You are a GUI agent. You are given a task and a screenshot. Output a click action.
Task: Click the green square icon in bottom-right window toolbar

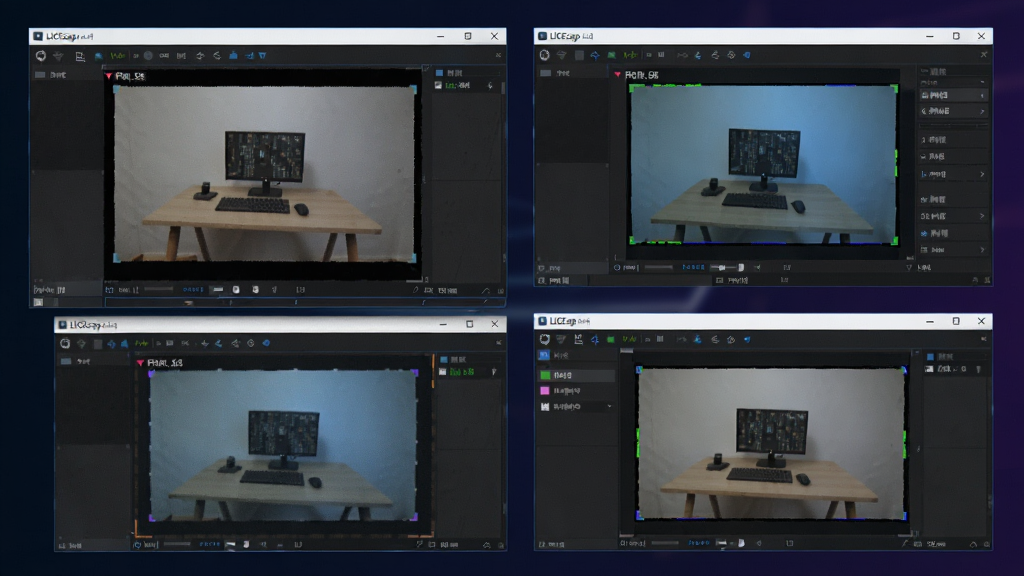[611, 340]
